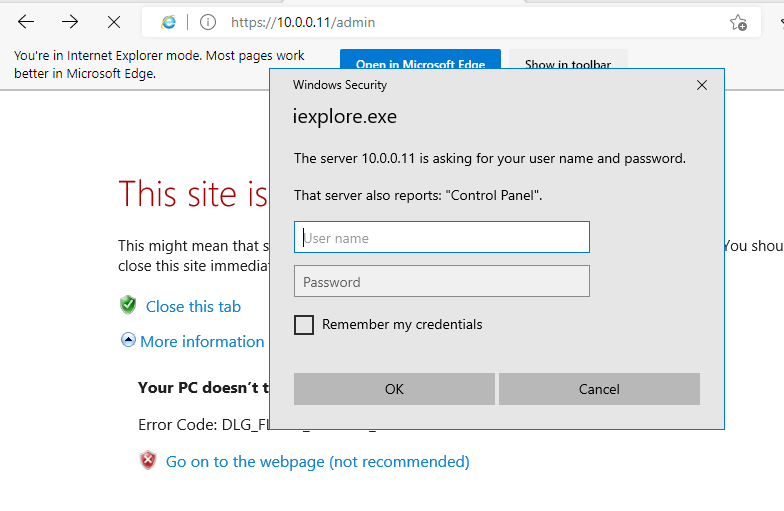Close the Windows Security dialog
The height and width of the screenshot is (511, 784).
pos(702,85)
